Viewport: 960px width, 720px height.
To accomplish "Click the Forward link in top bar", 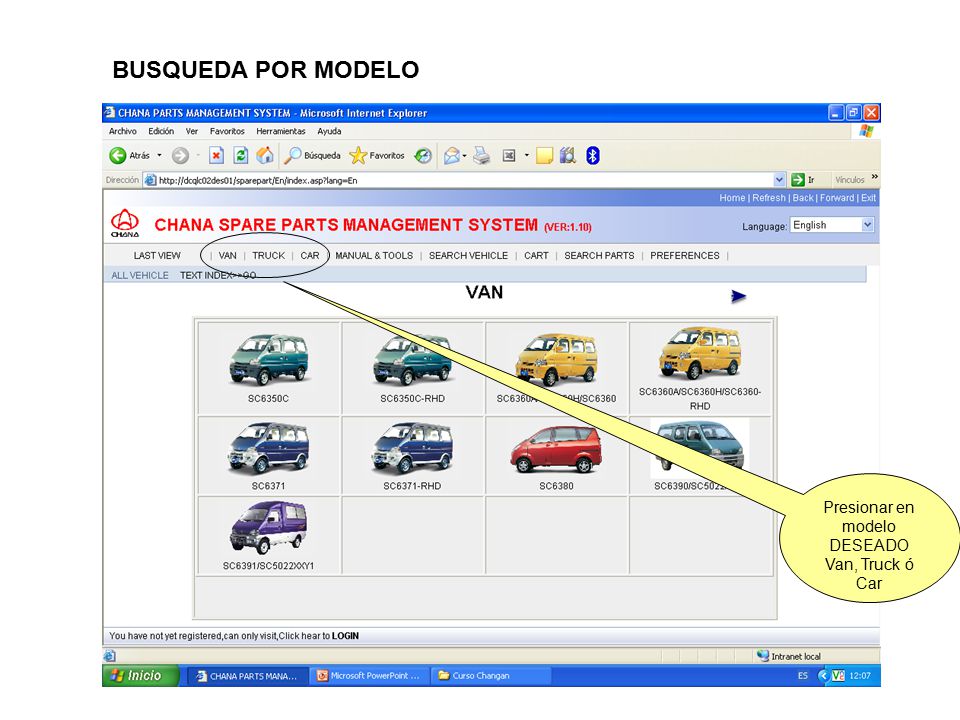I will point(837,198).
